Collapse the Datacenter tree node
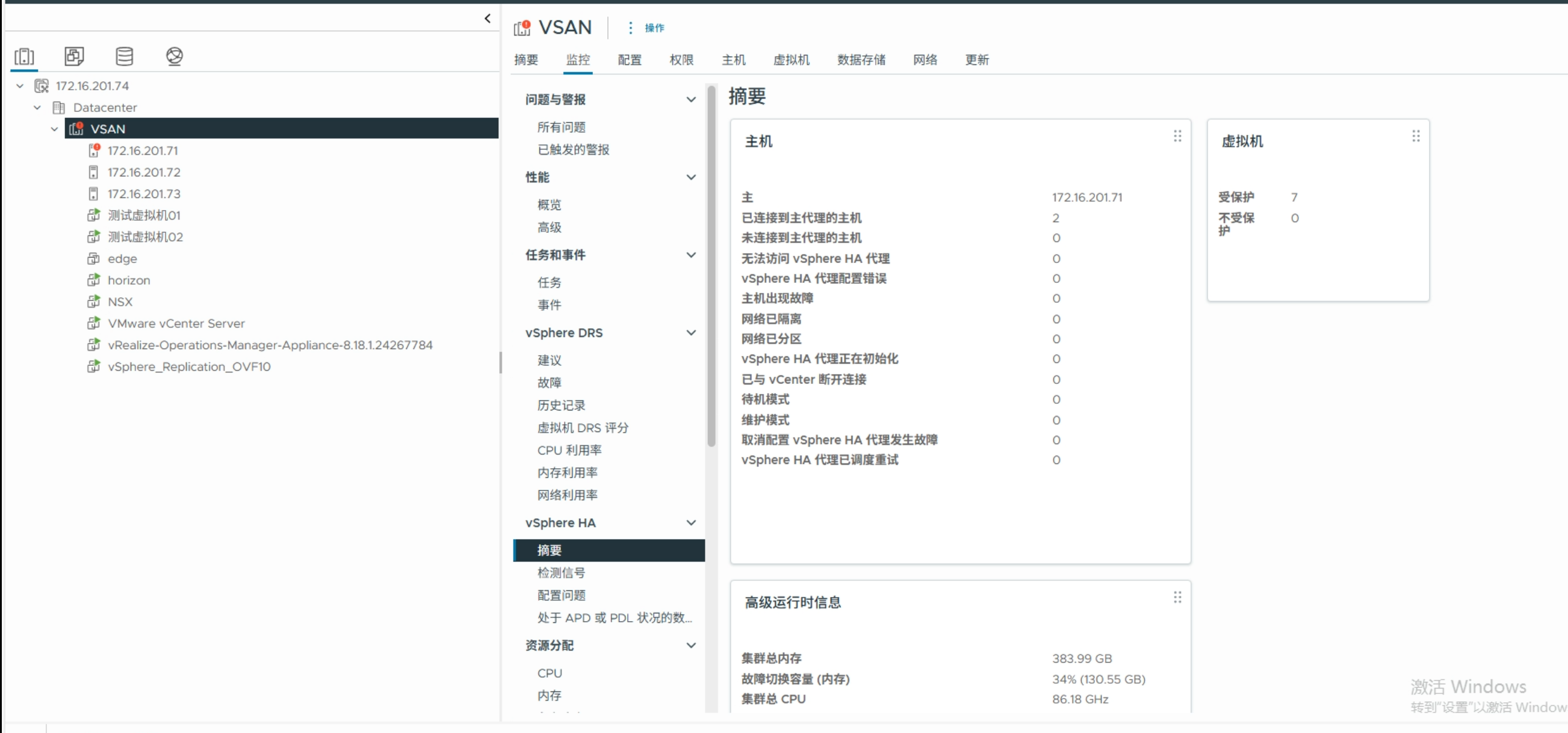 [x=37, y=108]
